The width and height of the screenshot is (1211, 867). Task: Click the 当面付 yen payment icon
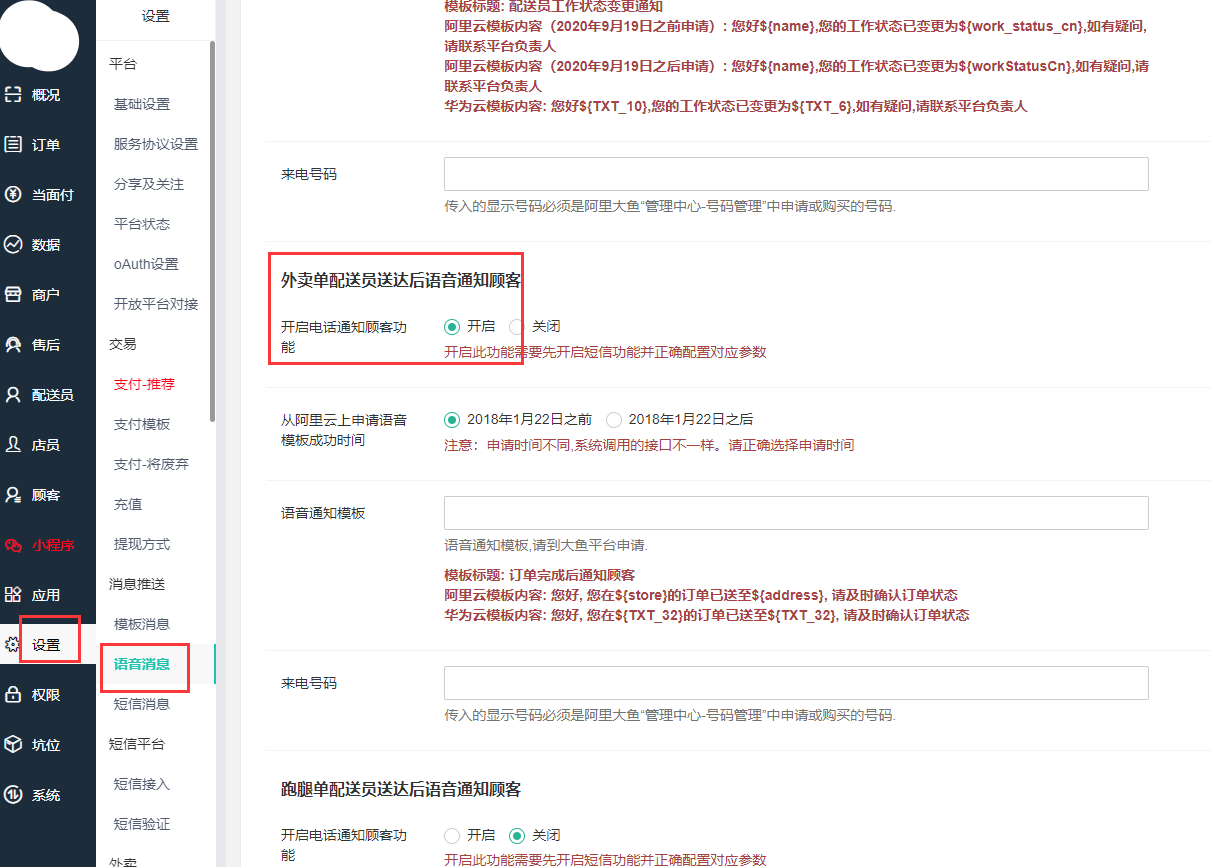pyautogui.click(x=13, y=195)
